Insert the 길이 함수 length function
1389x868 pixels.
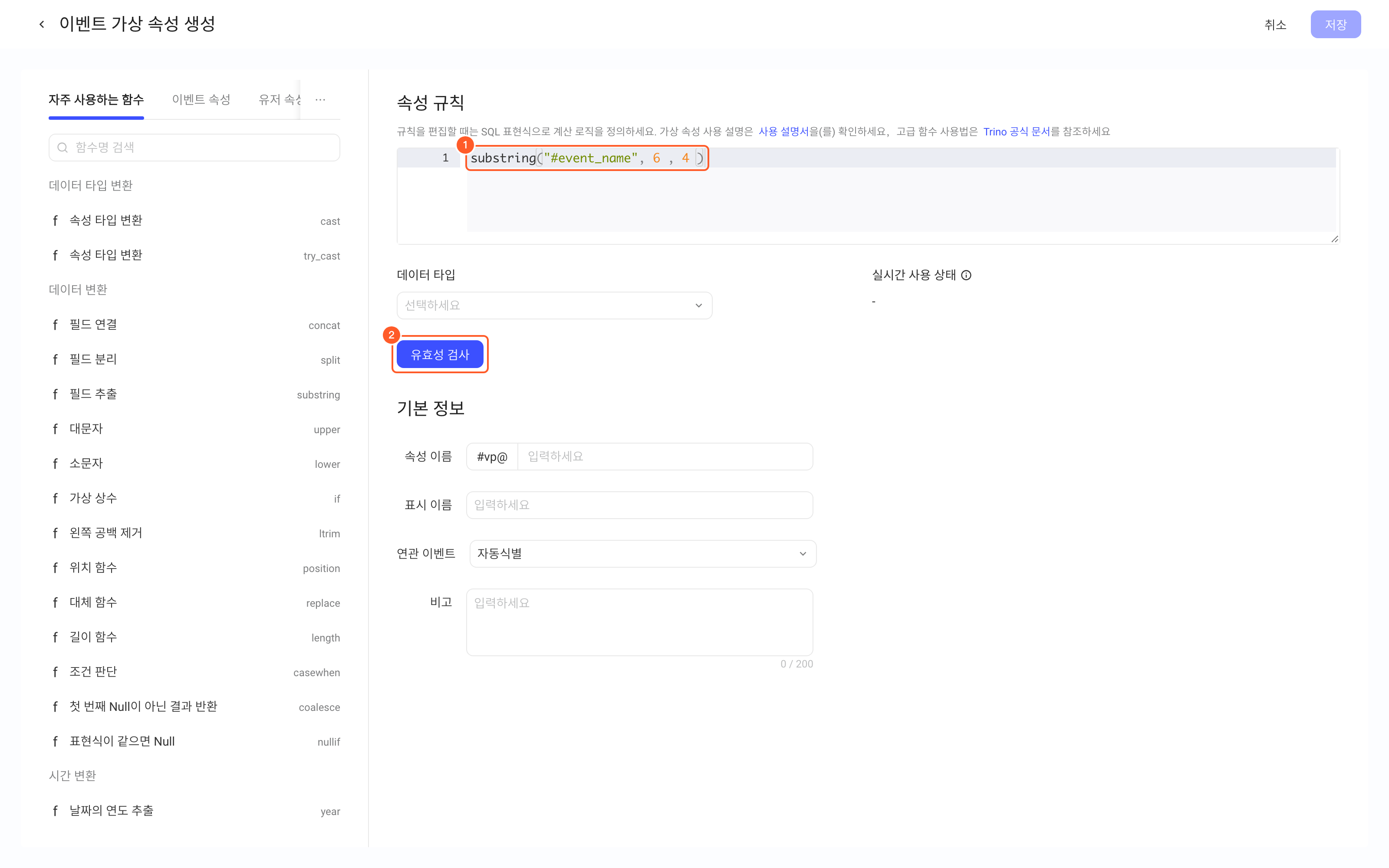pyautogui.click(x=194, y=637)
